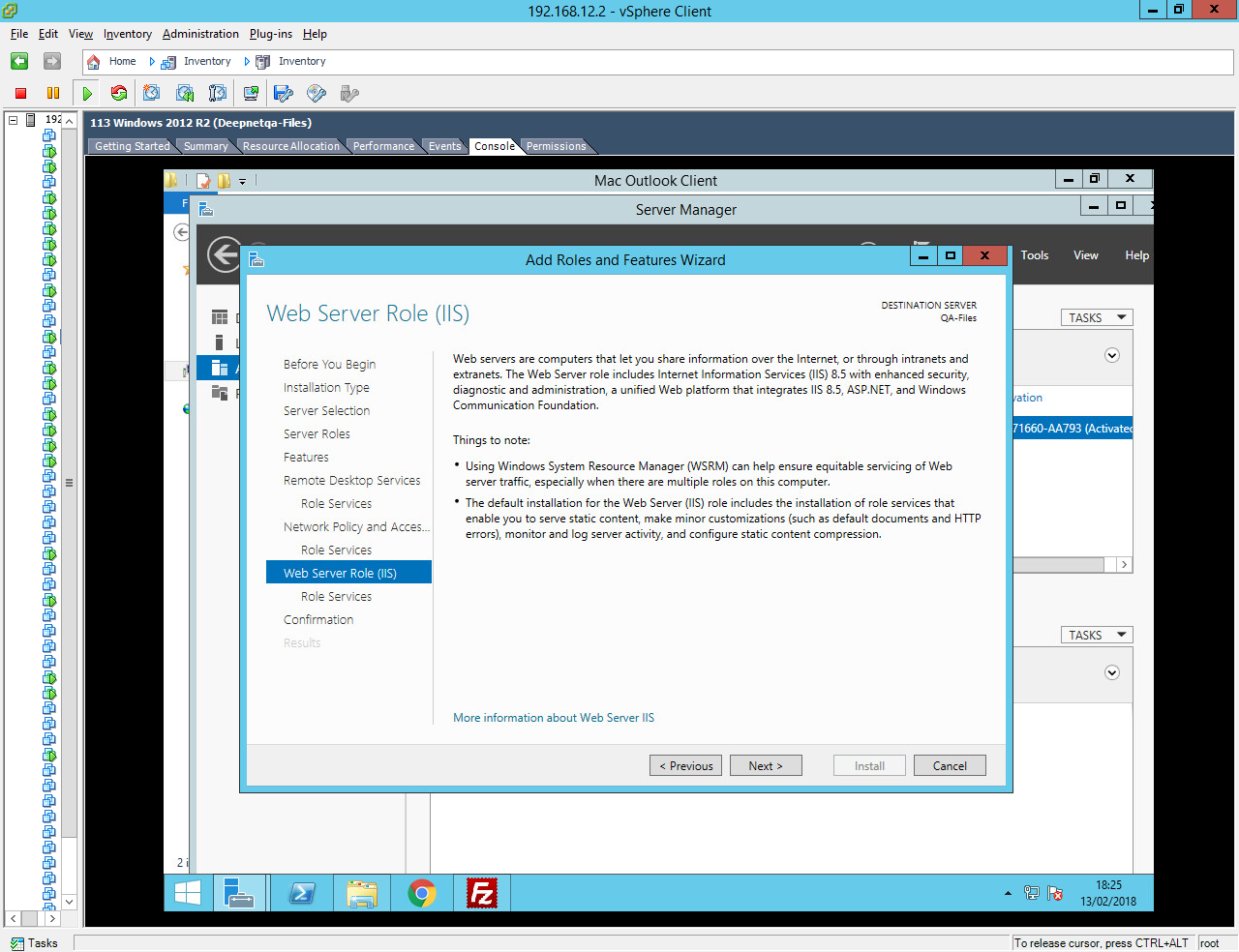This screenshot has width=1239, height=952.
Task: Open the More information about Web Server IIS link
Action: (x=554, y=718)
